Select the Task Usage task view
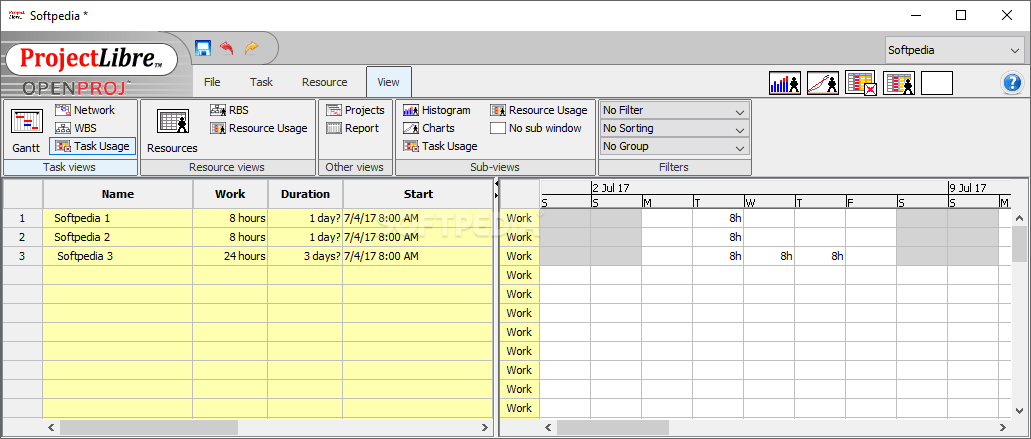The width and height of the screenshot is (1031, 439). click(x=92, y=146)
